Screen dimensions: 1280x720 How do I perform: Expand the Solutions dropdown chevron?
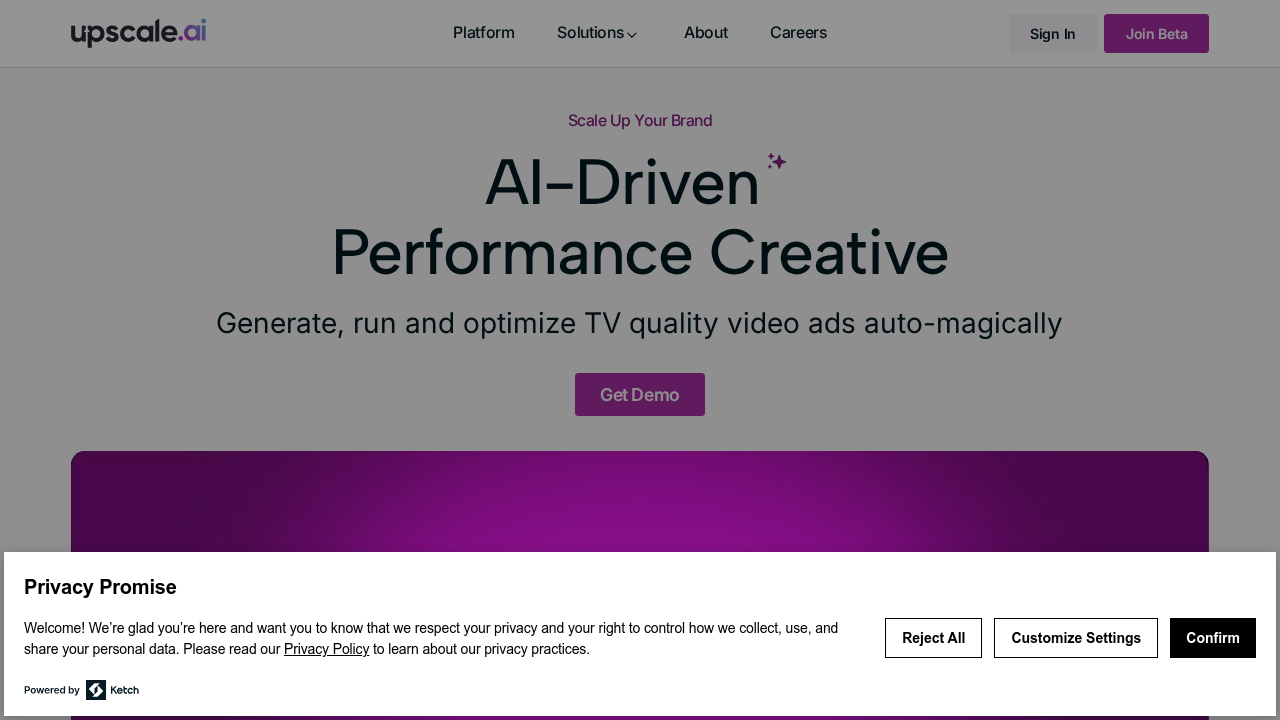[632, 35]
